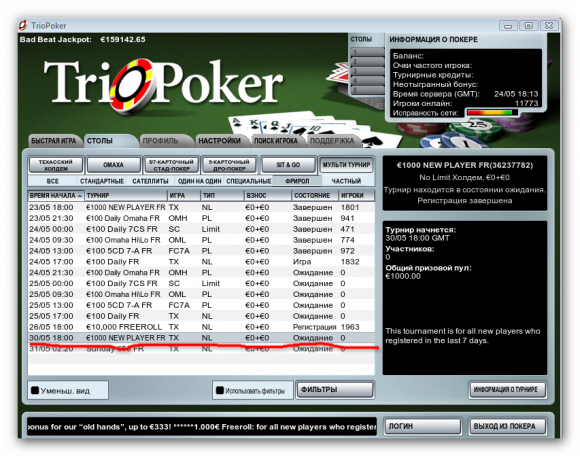Open table slot 5 in Столы list

tap(367, 90)
